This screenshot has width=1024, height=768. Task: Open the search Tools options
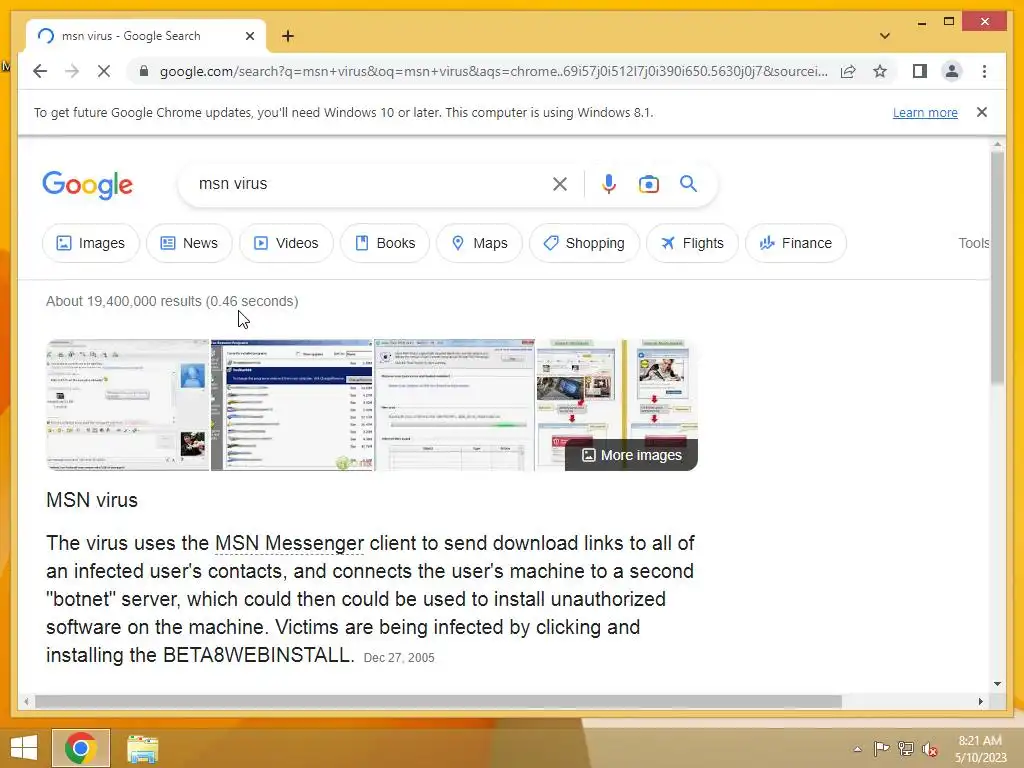(974, 243)
